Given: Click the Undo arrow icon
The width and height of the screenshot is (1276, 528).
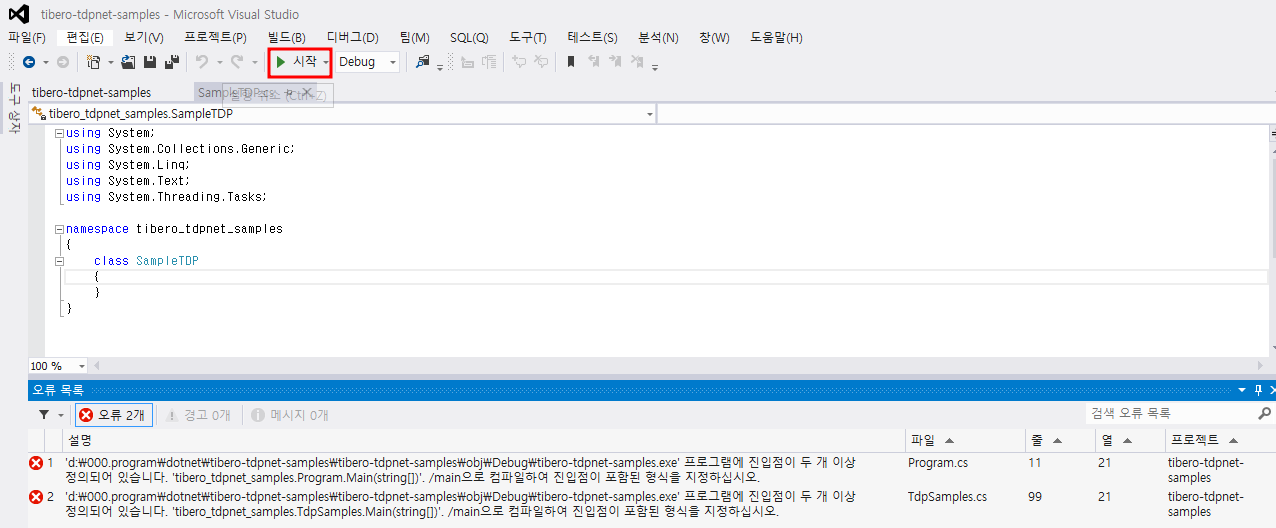Looking at the screenshot, I should point(202,62).
